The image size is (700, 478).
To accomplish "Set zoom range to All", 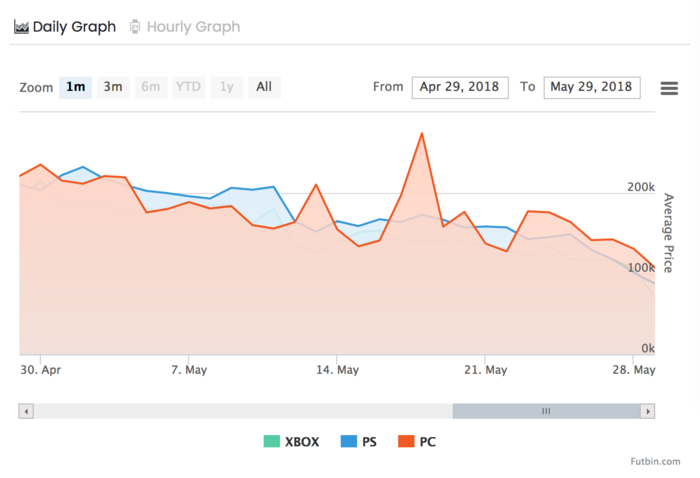I will (264, 87).
